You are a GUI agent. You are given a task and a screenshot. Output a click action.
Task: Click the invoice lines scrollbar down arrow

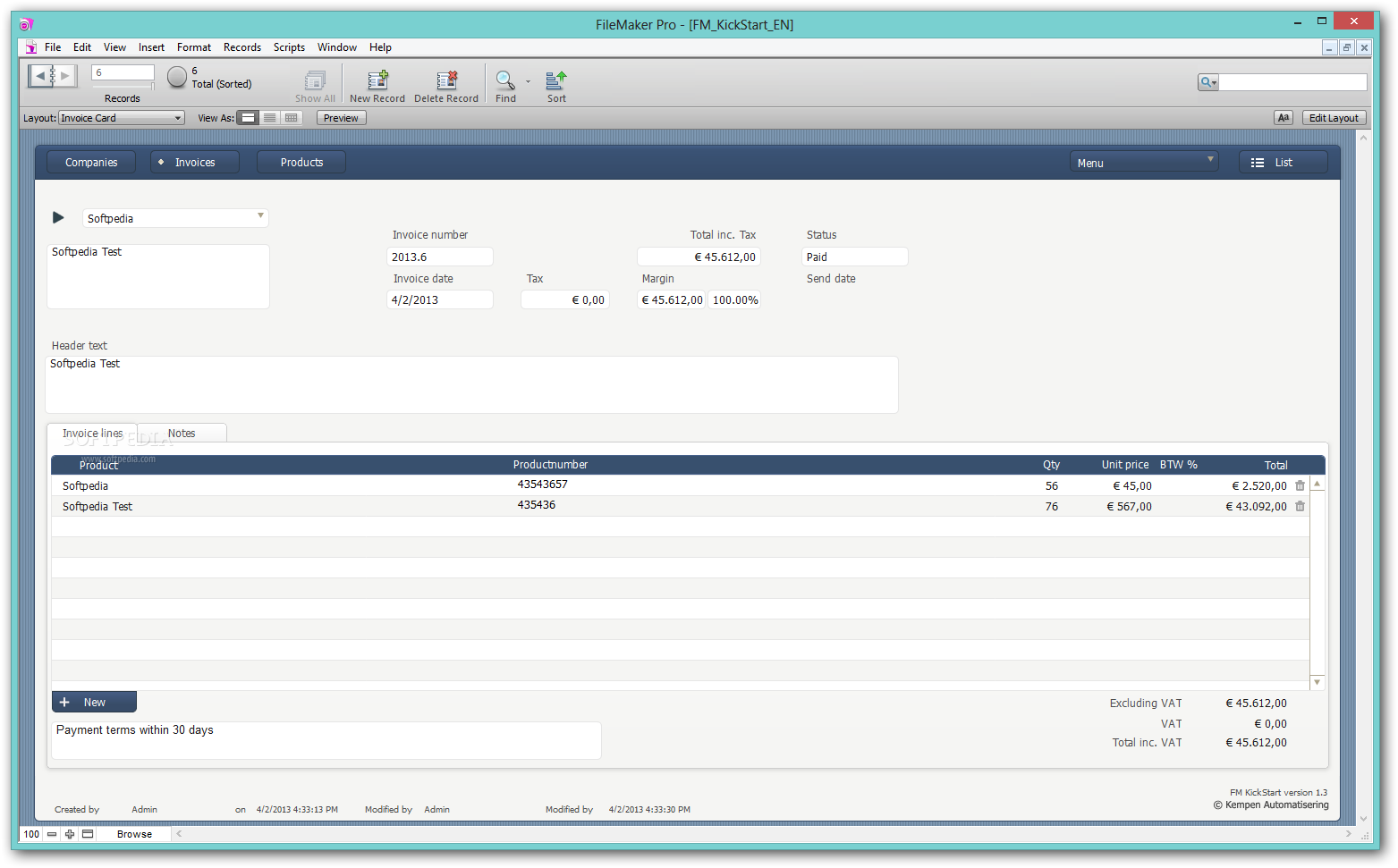(1317, 682)
